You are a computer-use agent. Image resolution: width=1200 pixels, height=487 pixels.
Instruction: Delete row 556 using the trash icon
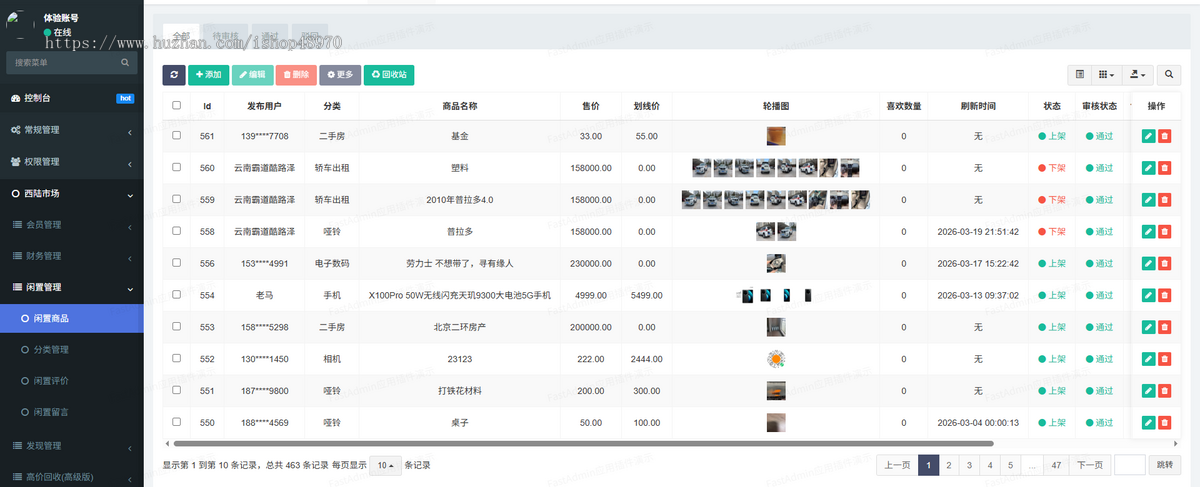[1164, 264]
